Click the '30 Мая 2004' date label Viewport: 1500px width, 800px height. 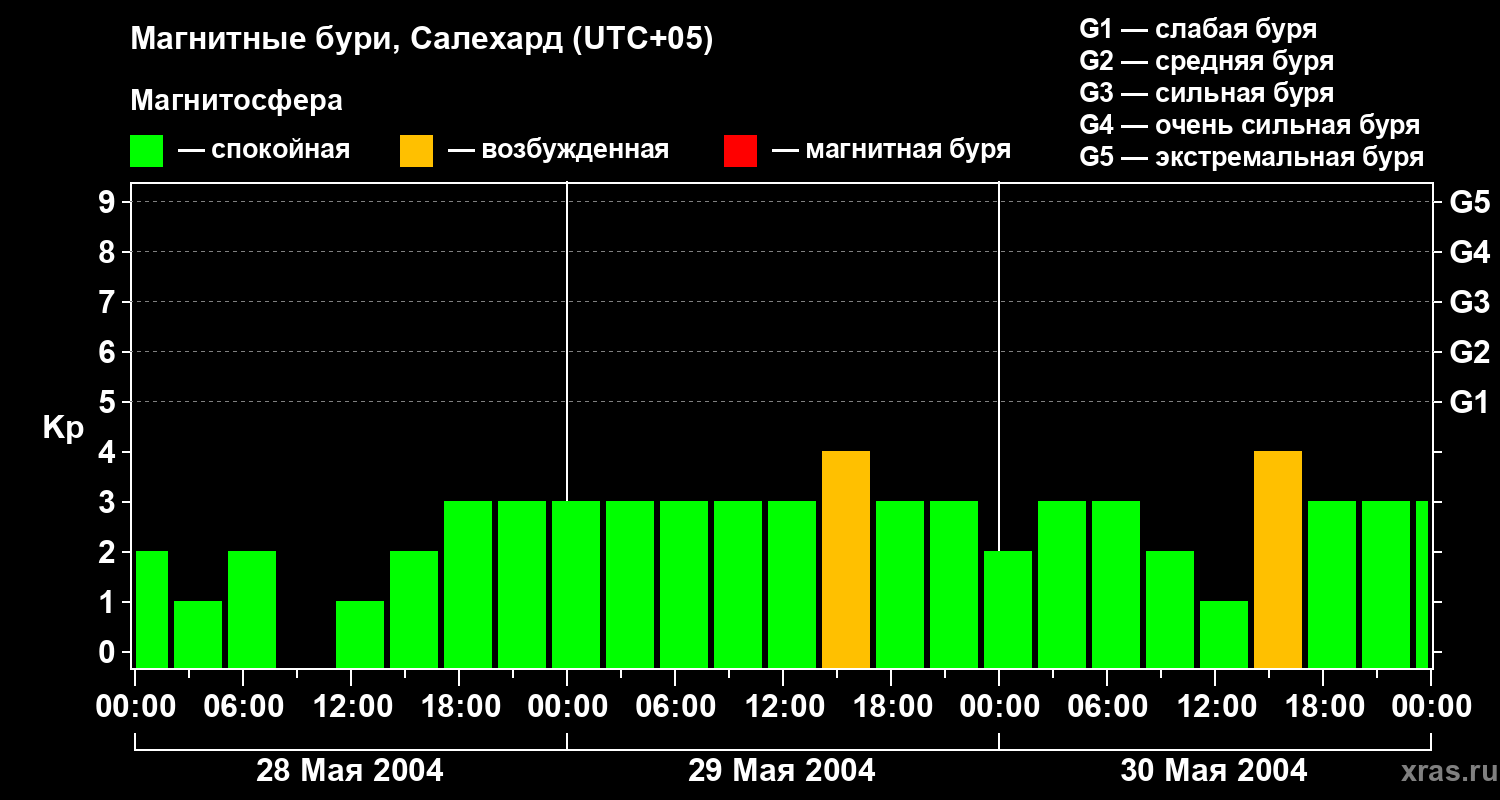point(1214,770)
